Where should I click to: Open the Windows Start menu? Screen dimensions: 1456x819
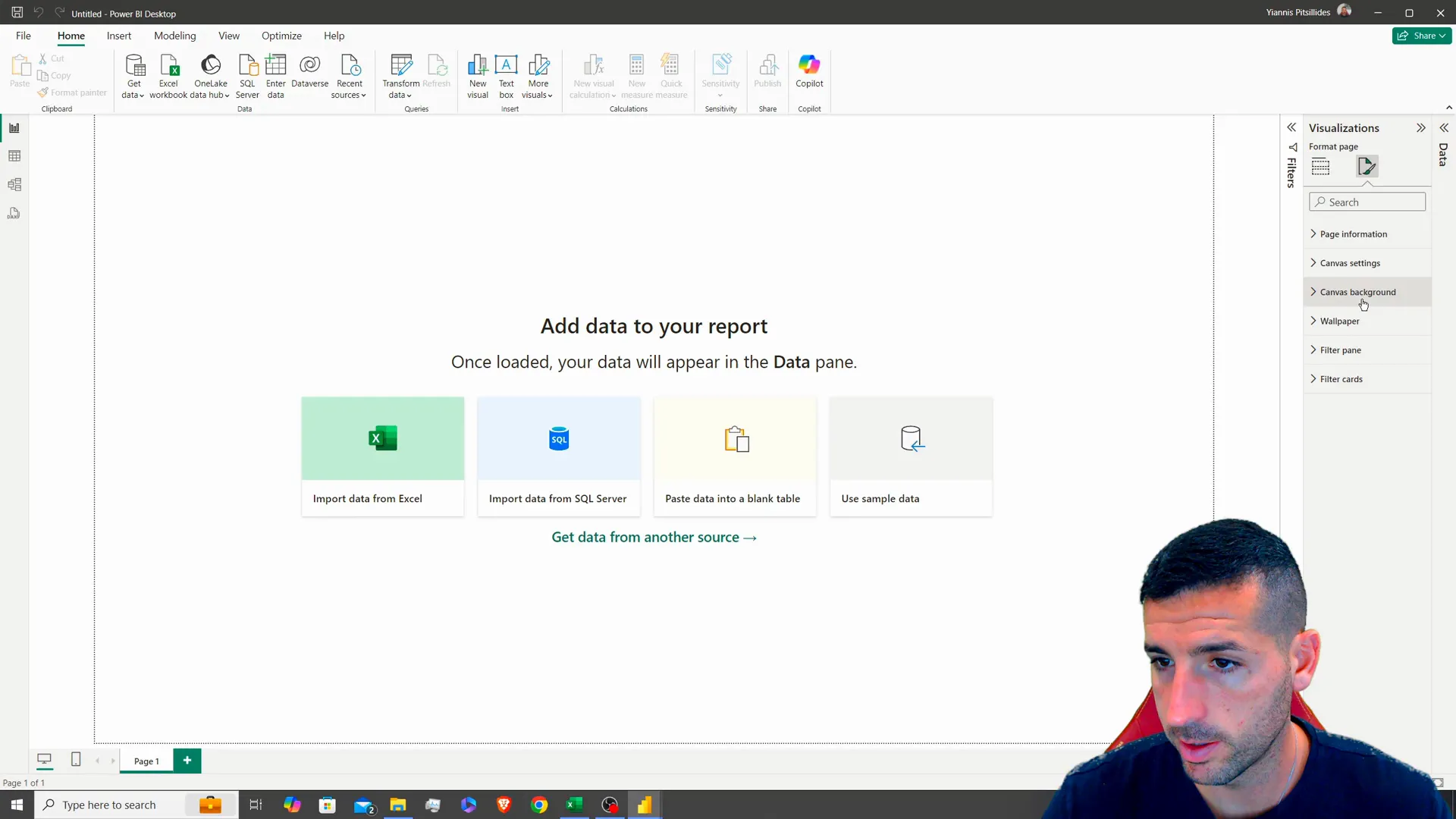coord(17,805)
